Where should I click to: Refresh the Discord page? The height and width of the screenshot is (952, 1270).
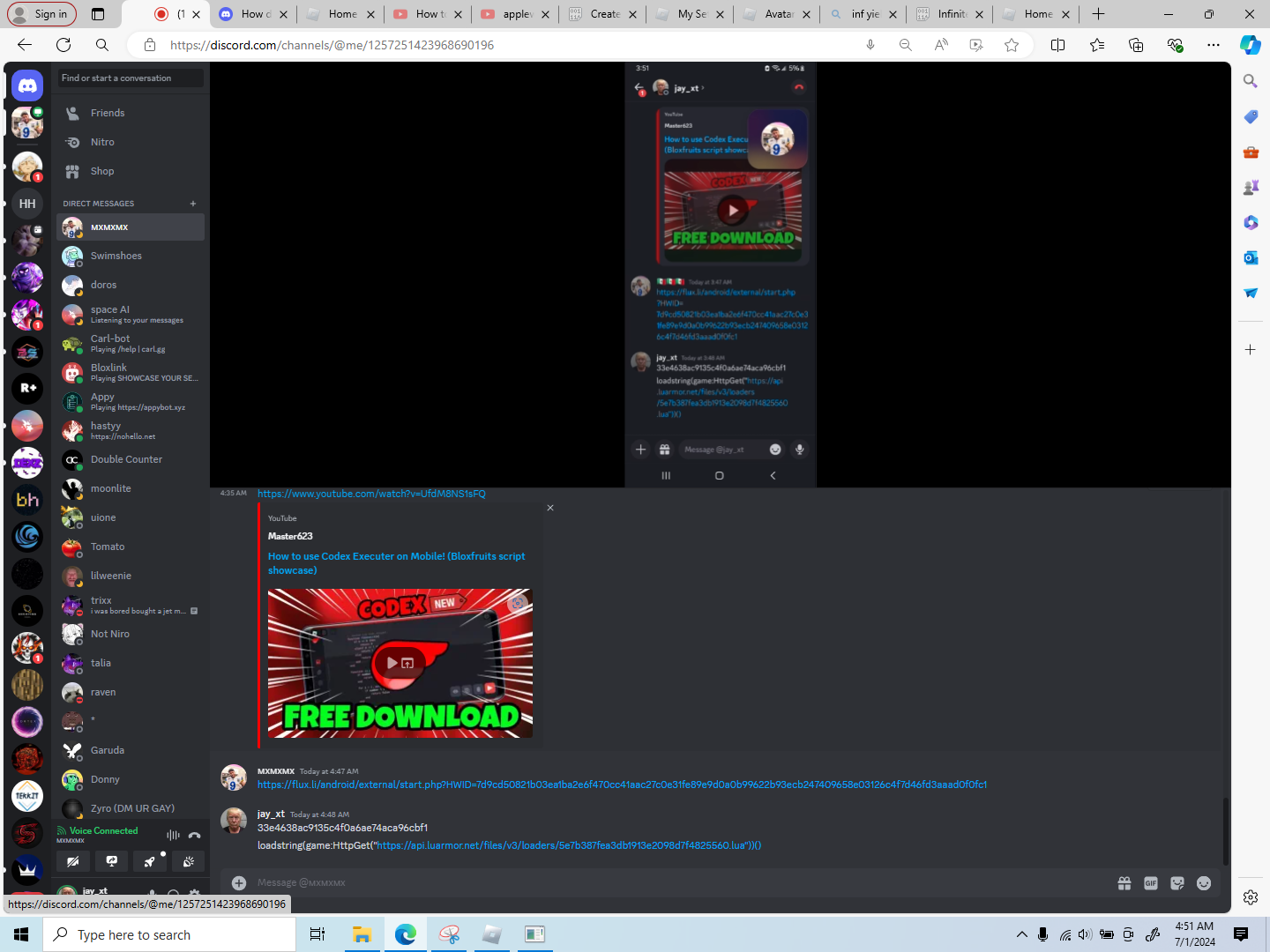point(63,45)
